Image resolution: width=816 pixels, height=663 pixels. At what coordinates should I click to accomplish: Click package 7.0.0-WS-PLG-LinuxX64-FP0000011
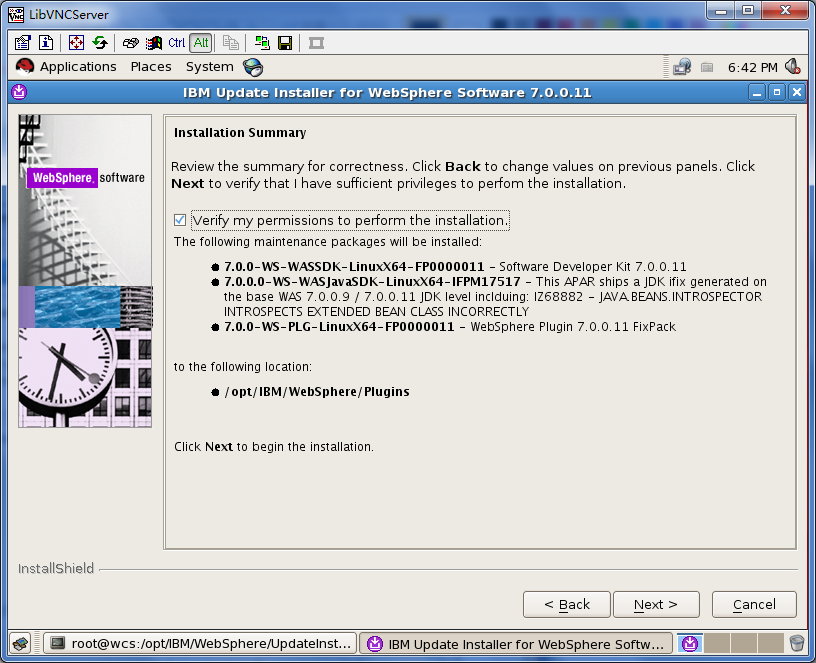(339, 327)
